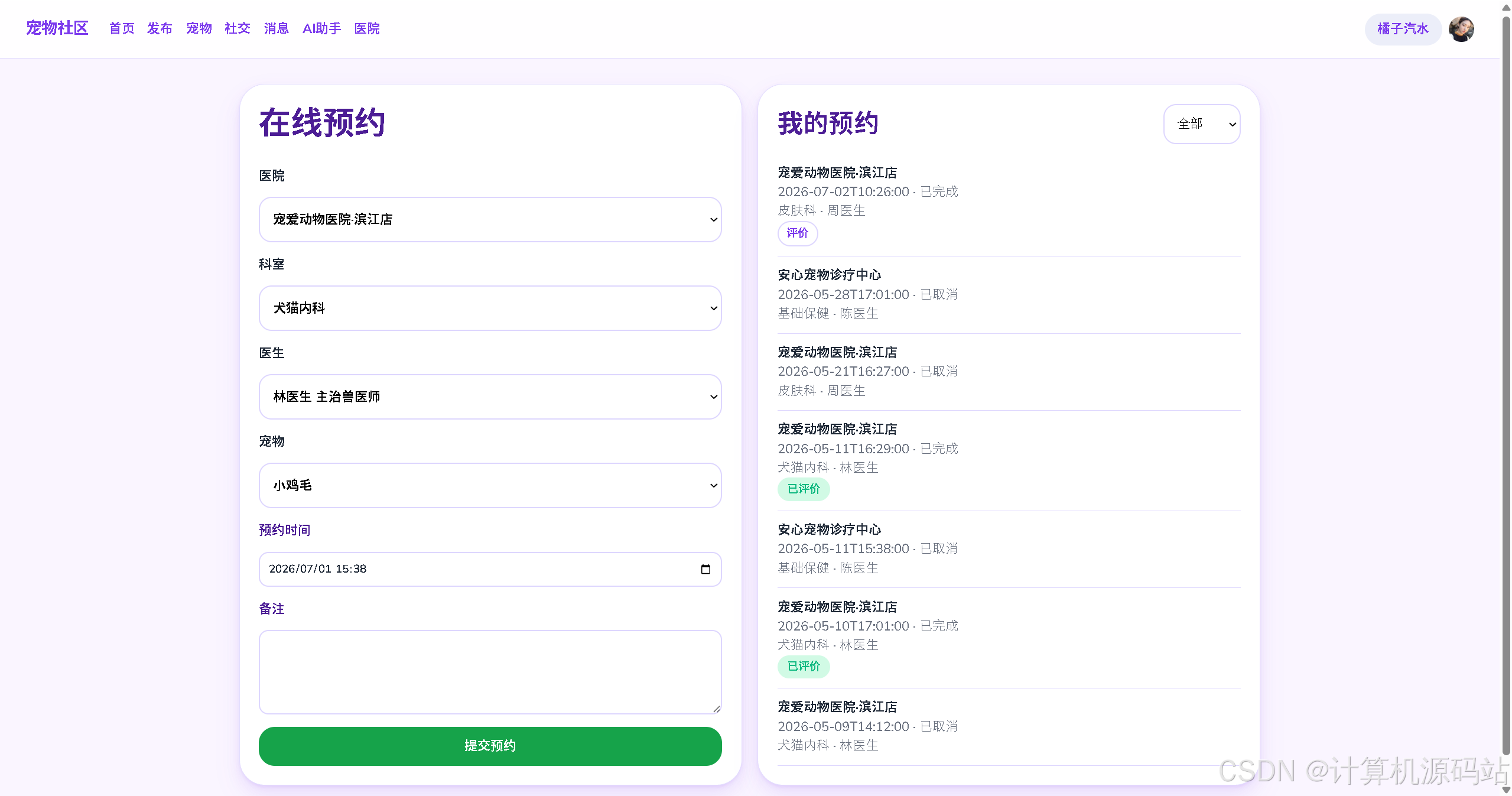1512x796 pixels.
Task: Click the 预约时间 field label
Action: 285,530
